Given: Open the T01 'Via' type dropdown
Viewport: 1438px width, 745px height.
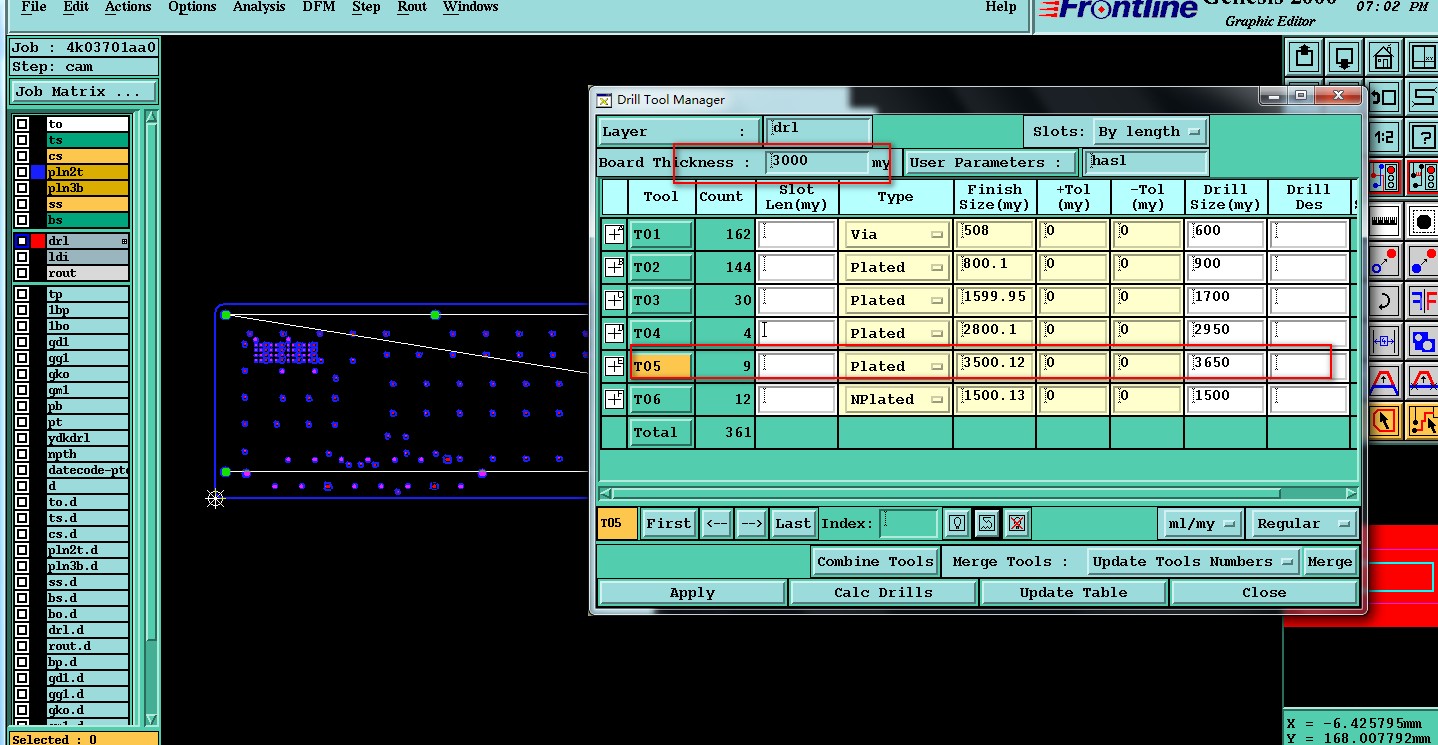Looking at the screenshot, I should click(x=895, y=234).
